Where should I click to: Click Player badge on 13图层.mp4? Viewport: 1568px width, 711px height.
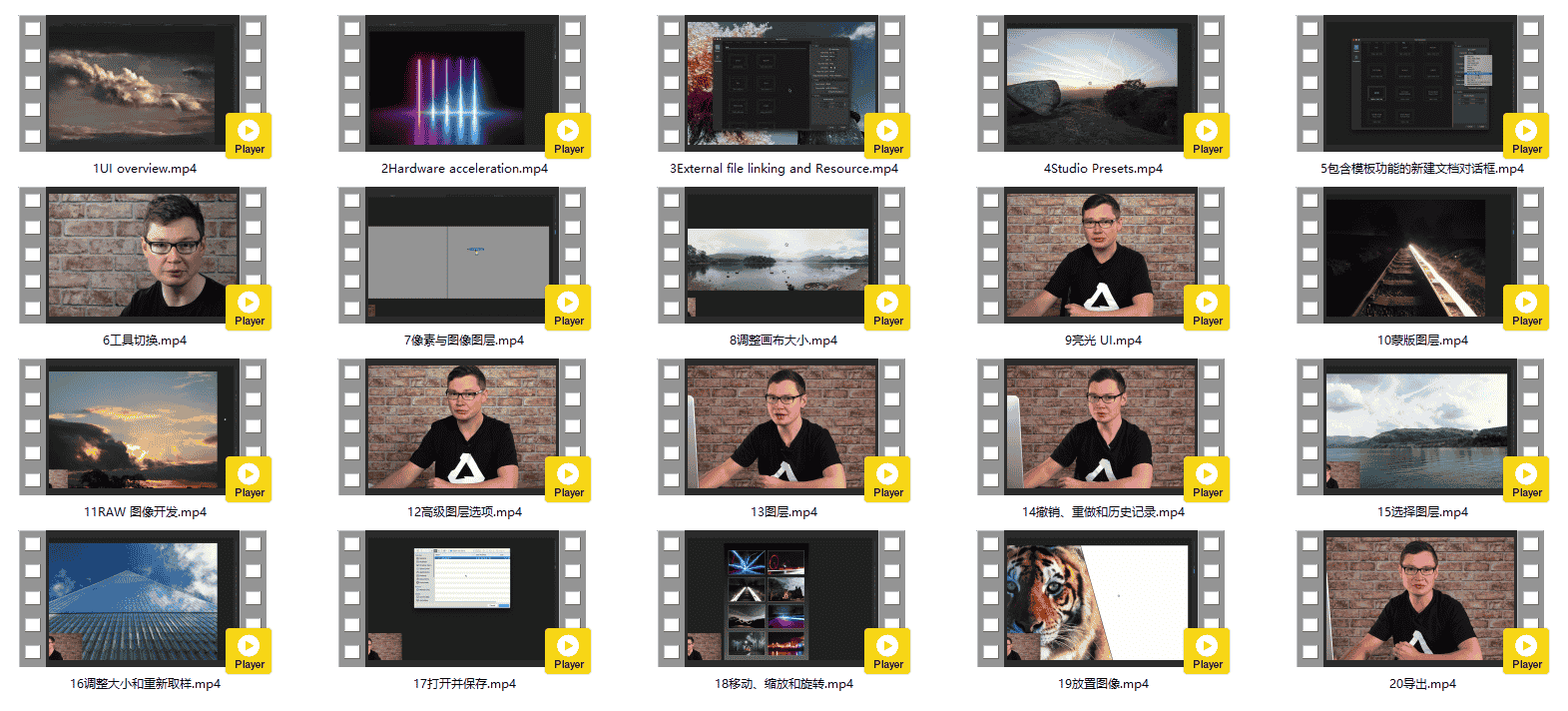point(887,479)
